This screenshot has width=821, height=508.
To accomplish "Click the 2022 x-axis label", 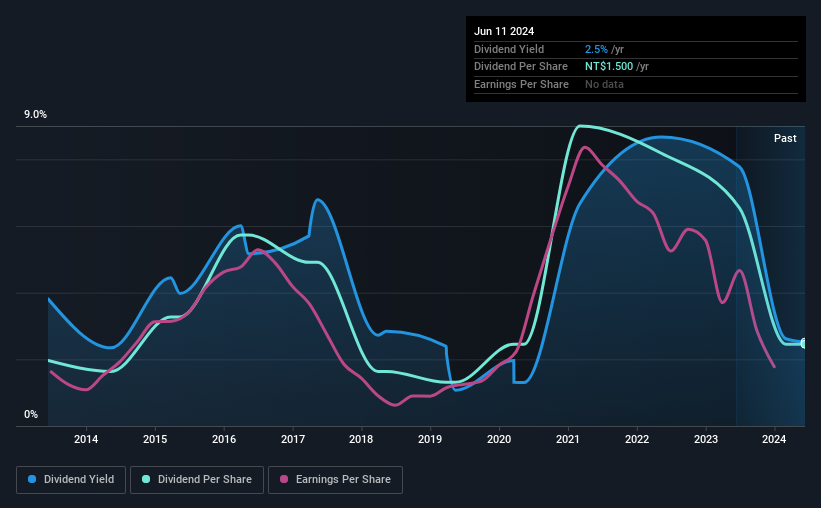I will 637,439.
